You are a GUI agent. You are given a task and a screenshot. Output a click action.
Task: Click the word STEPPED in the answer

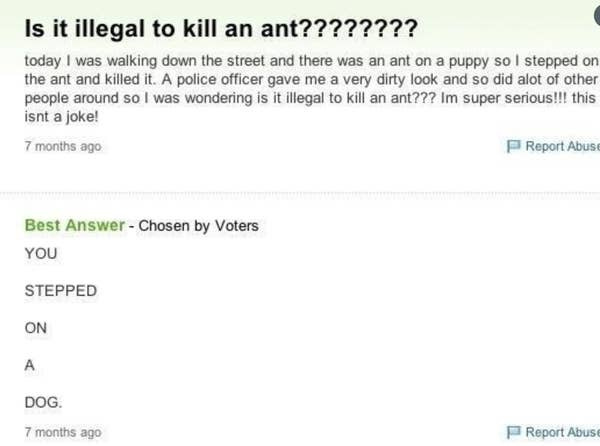(61, 291)
